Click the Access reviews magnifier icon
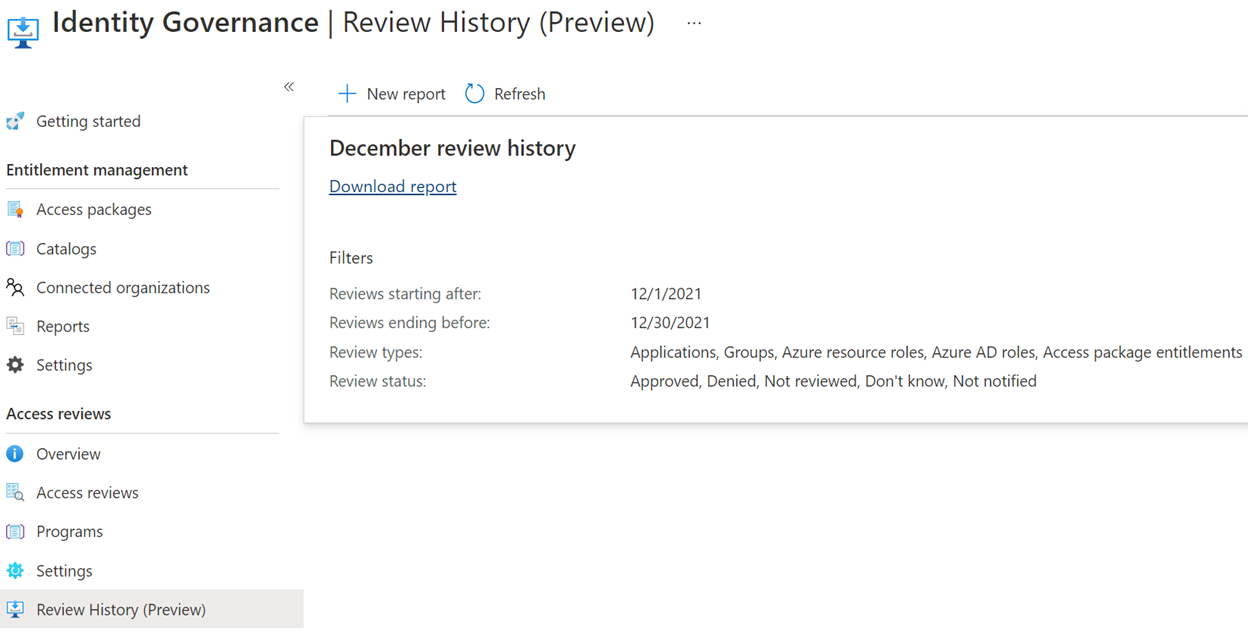Screen dimensions: 1248x635 pyautogui.click(x=15, y=492)
